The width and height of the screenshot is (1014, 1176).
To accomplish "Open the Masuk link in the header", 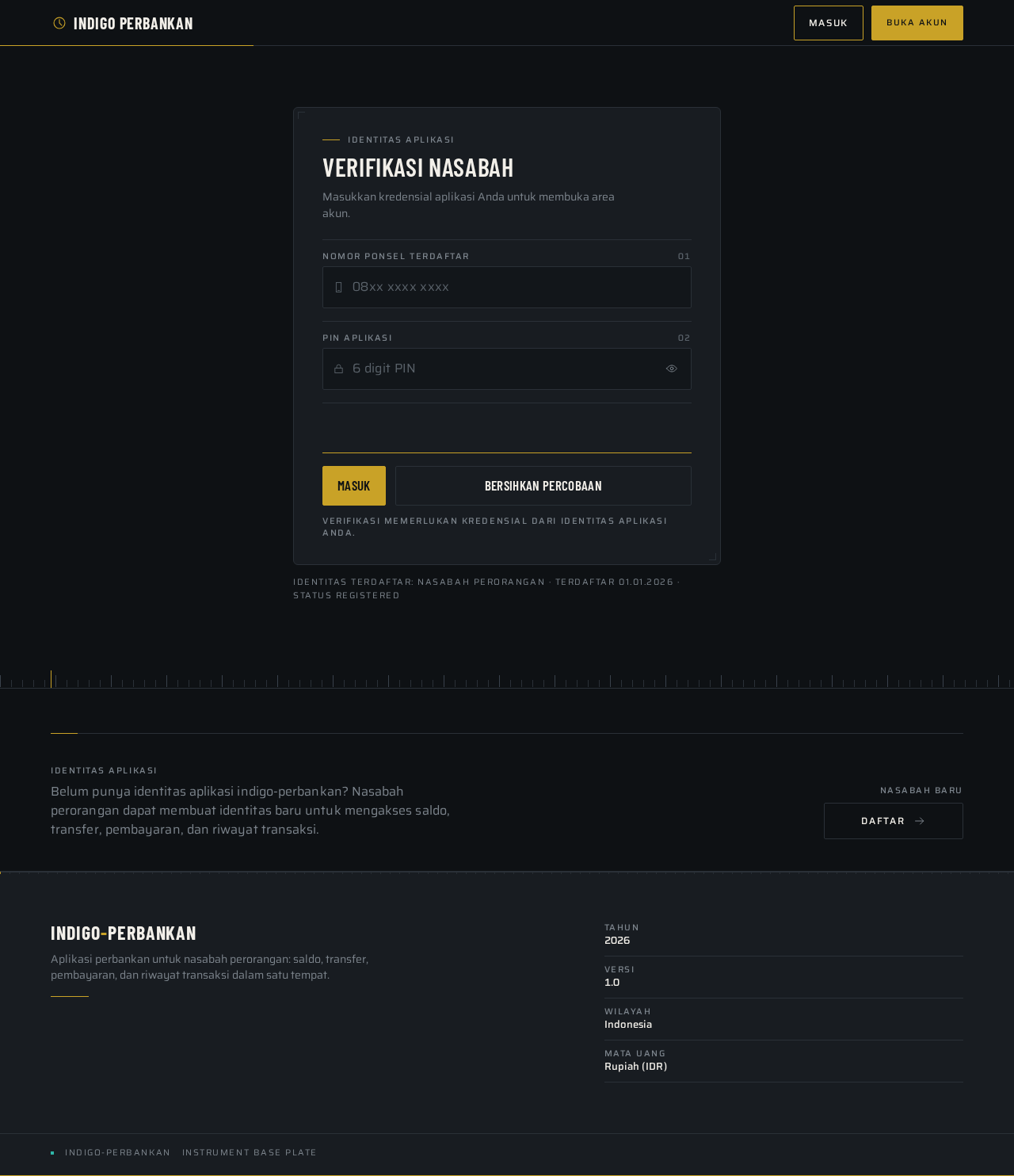I will [x=829, y=23].
